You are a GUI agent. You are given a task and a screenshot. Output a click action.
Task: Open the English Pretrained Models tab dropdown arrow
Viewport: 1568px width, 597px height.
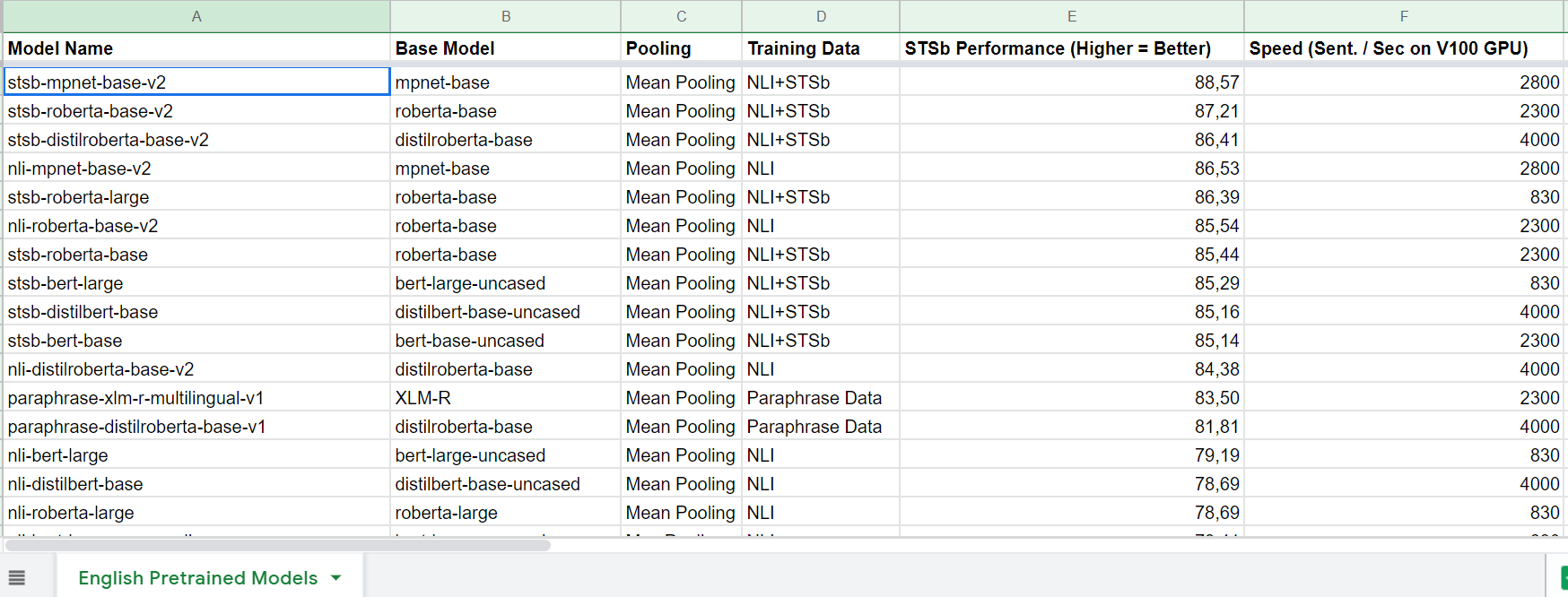(x=336, y=578)
